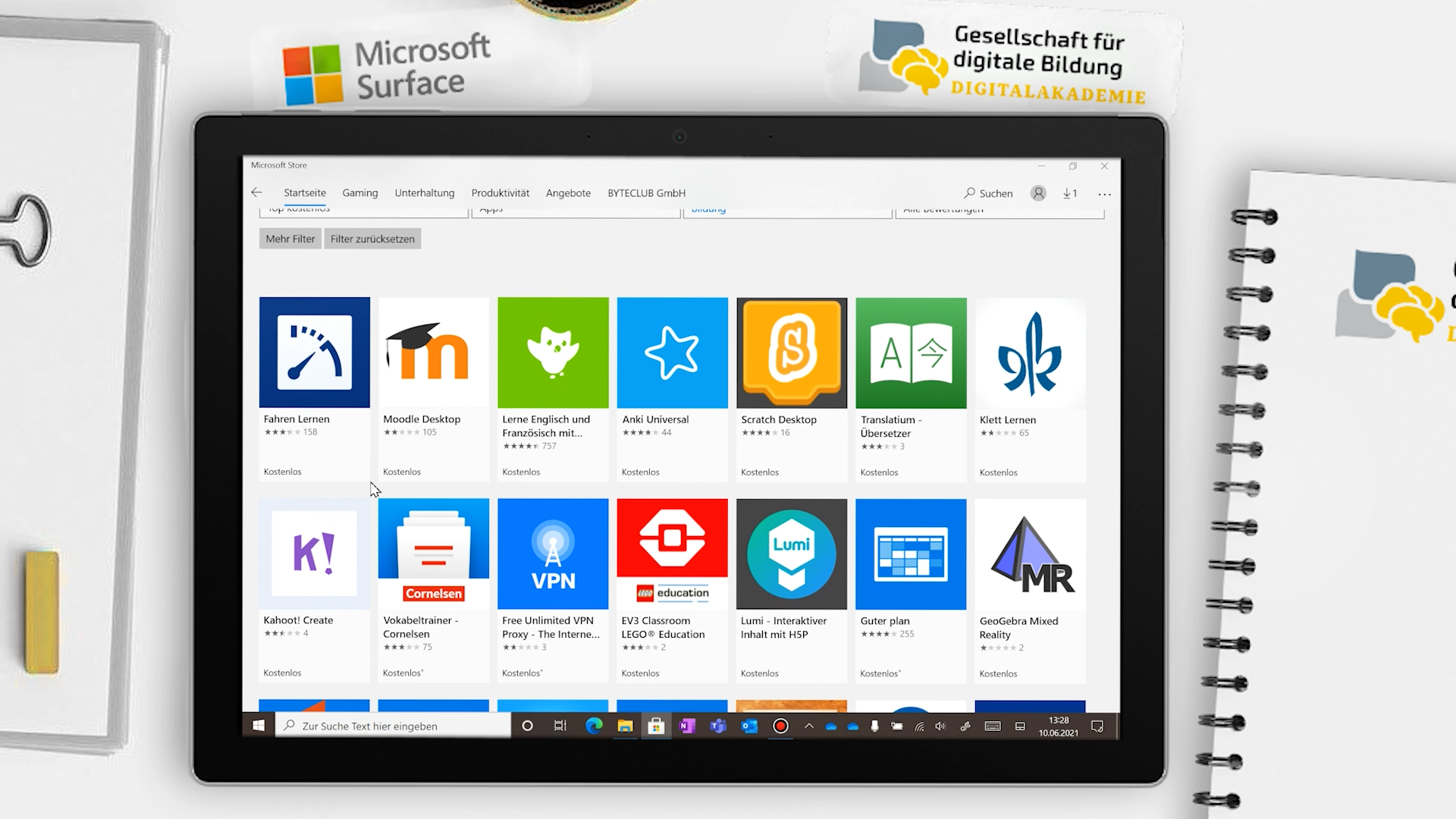Open the Scratch Desktop app tile
The width and height of the screenshot is (1456, 819).
[x=792, y=389]
